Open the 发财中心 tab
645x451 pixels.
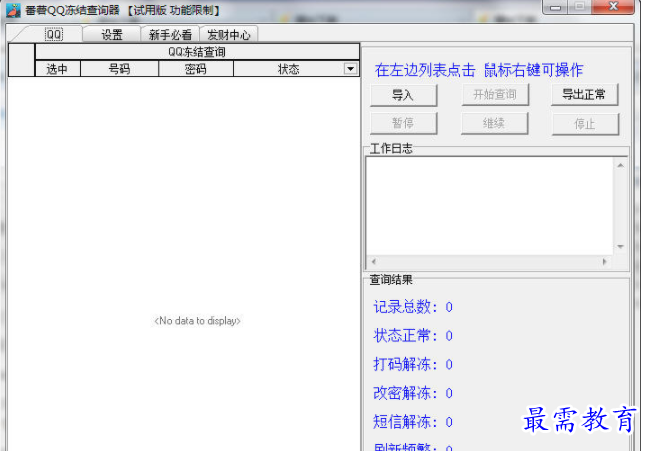pos(229,35)
